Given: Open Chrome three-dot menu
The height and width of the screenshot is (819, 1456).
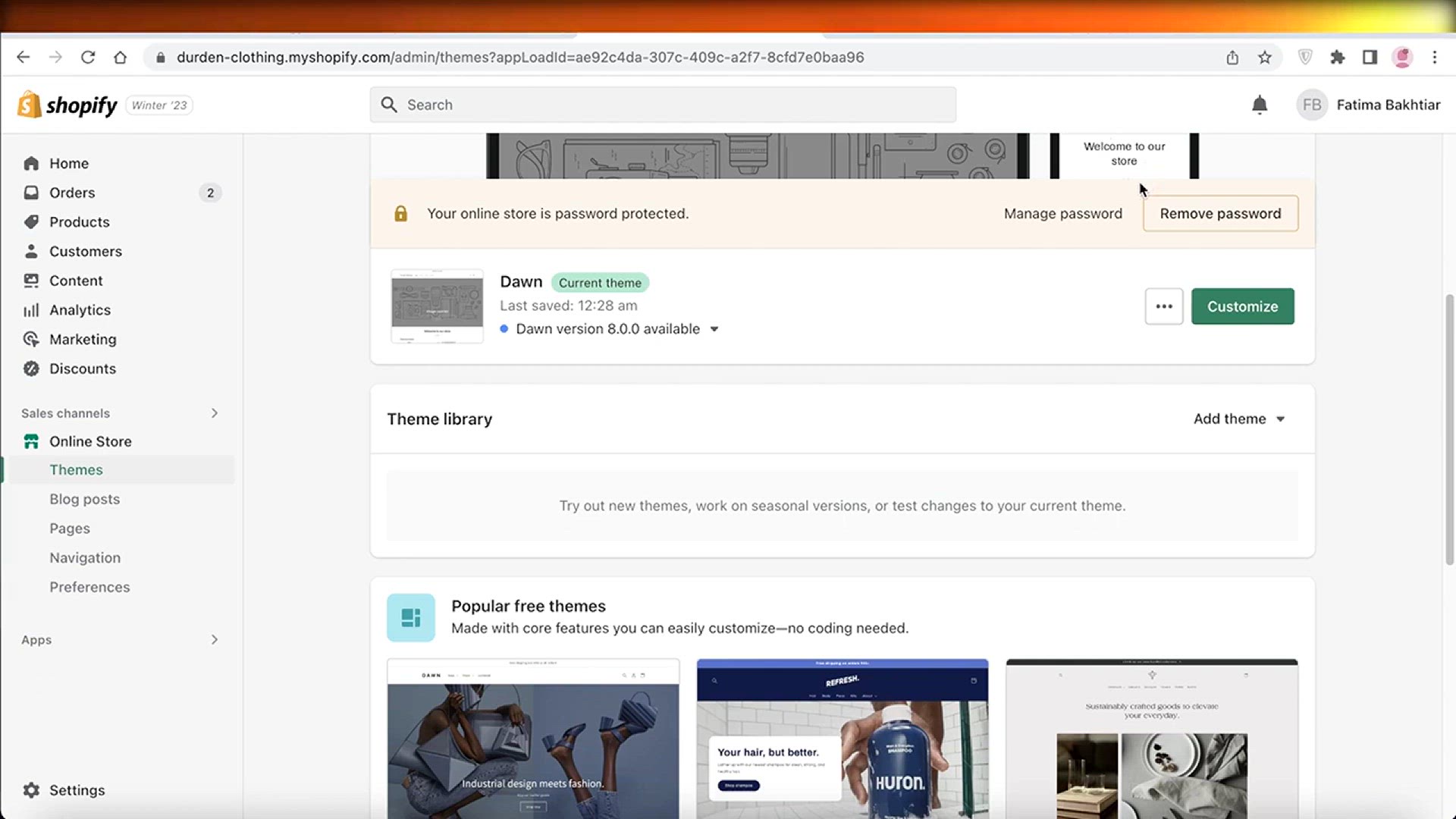Looking at the screenshot, I should (1434, 57).
